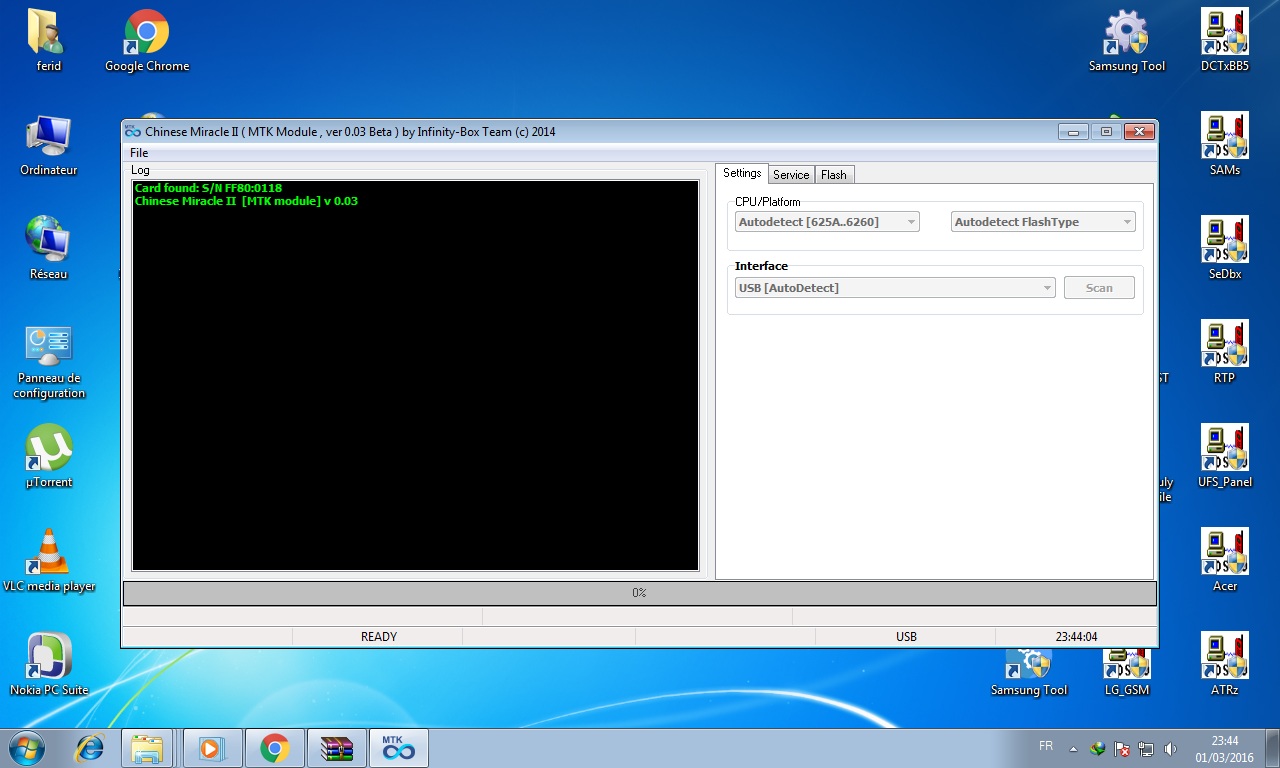Viewport: 1280px width, 768px height.
Task: Open Windows Explorer from the taskbar
Action: [x=148, y=747]
